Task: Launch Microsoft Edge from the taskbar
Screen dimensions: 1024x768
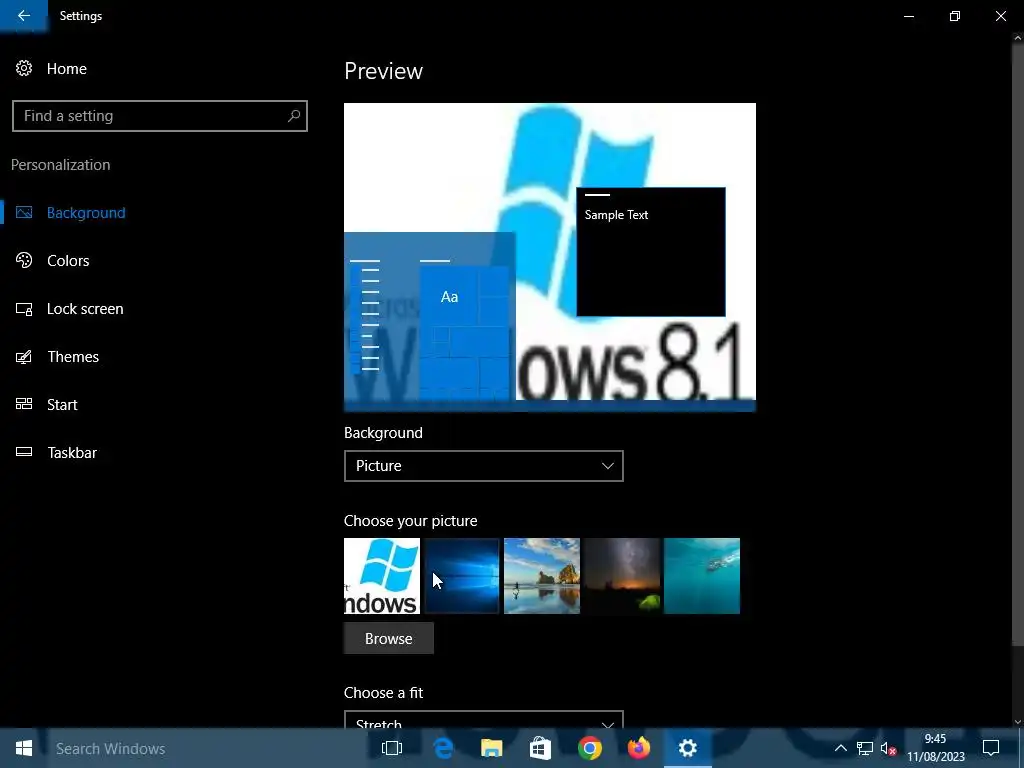Action: pyautogui.click(x=443, y=748)
